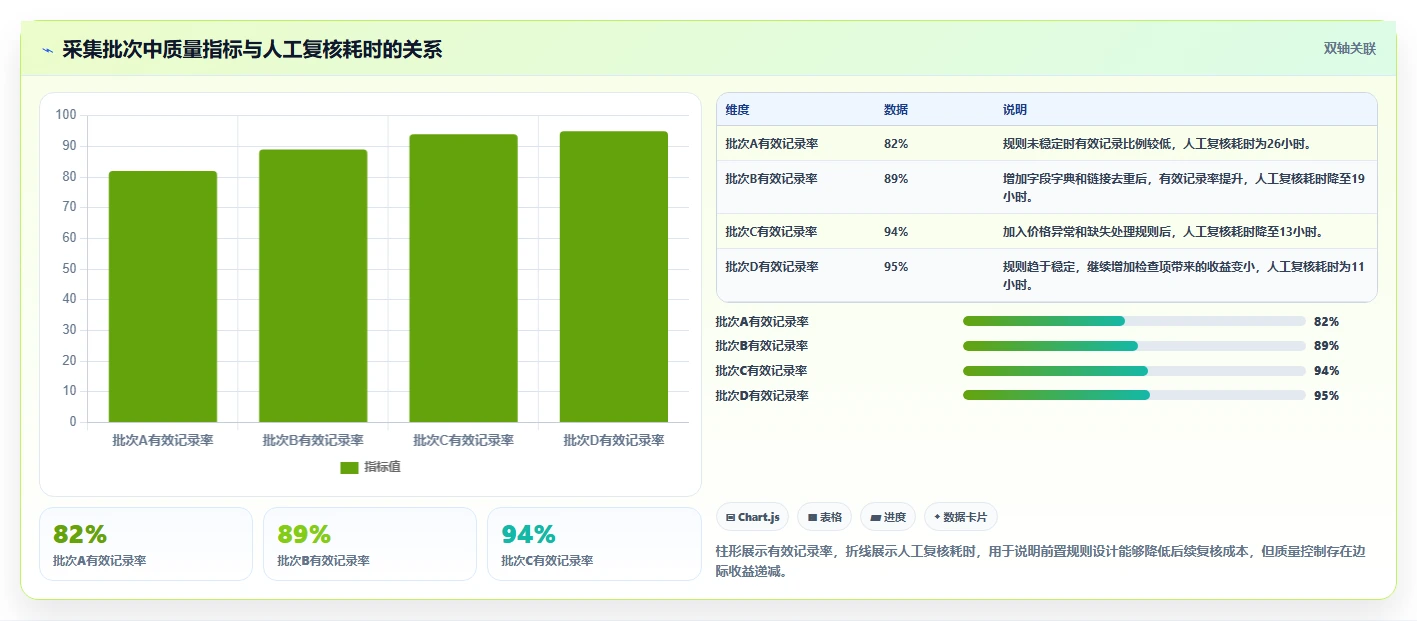The width and height of the screenshot is (1417, 621).
Task: Open the 82% 批次A data card
Action: click(146, 544)
